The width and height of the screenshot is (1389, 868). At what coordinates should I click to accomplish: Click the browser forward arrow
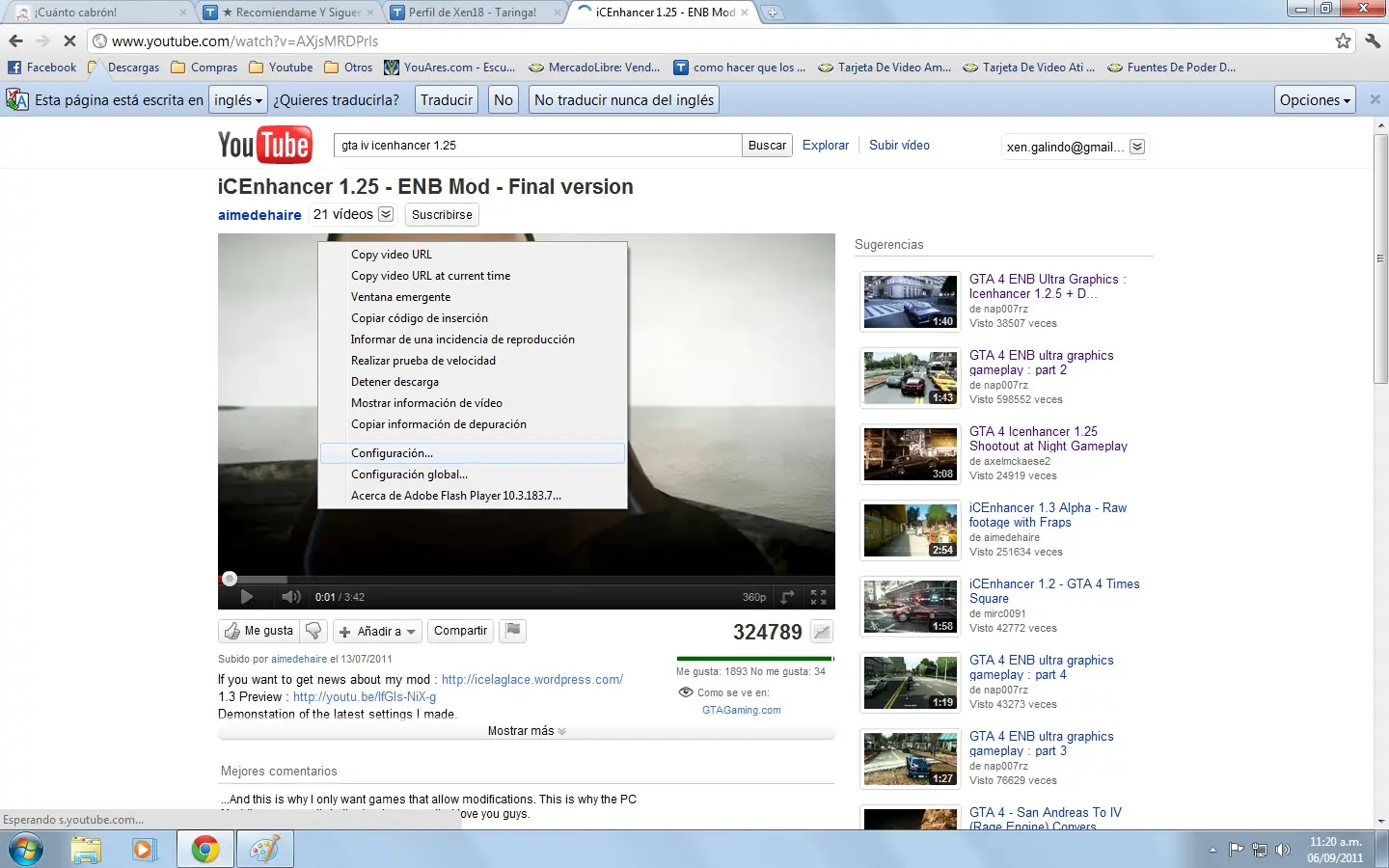pyautogui.click(x=42, y=41)
